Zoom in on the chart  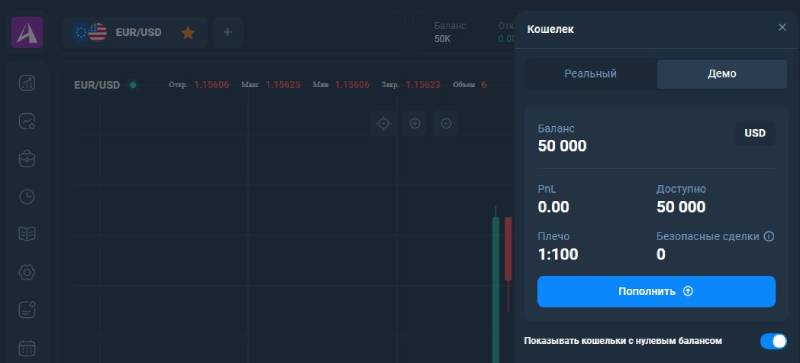coord(415,124)
